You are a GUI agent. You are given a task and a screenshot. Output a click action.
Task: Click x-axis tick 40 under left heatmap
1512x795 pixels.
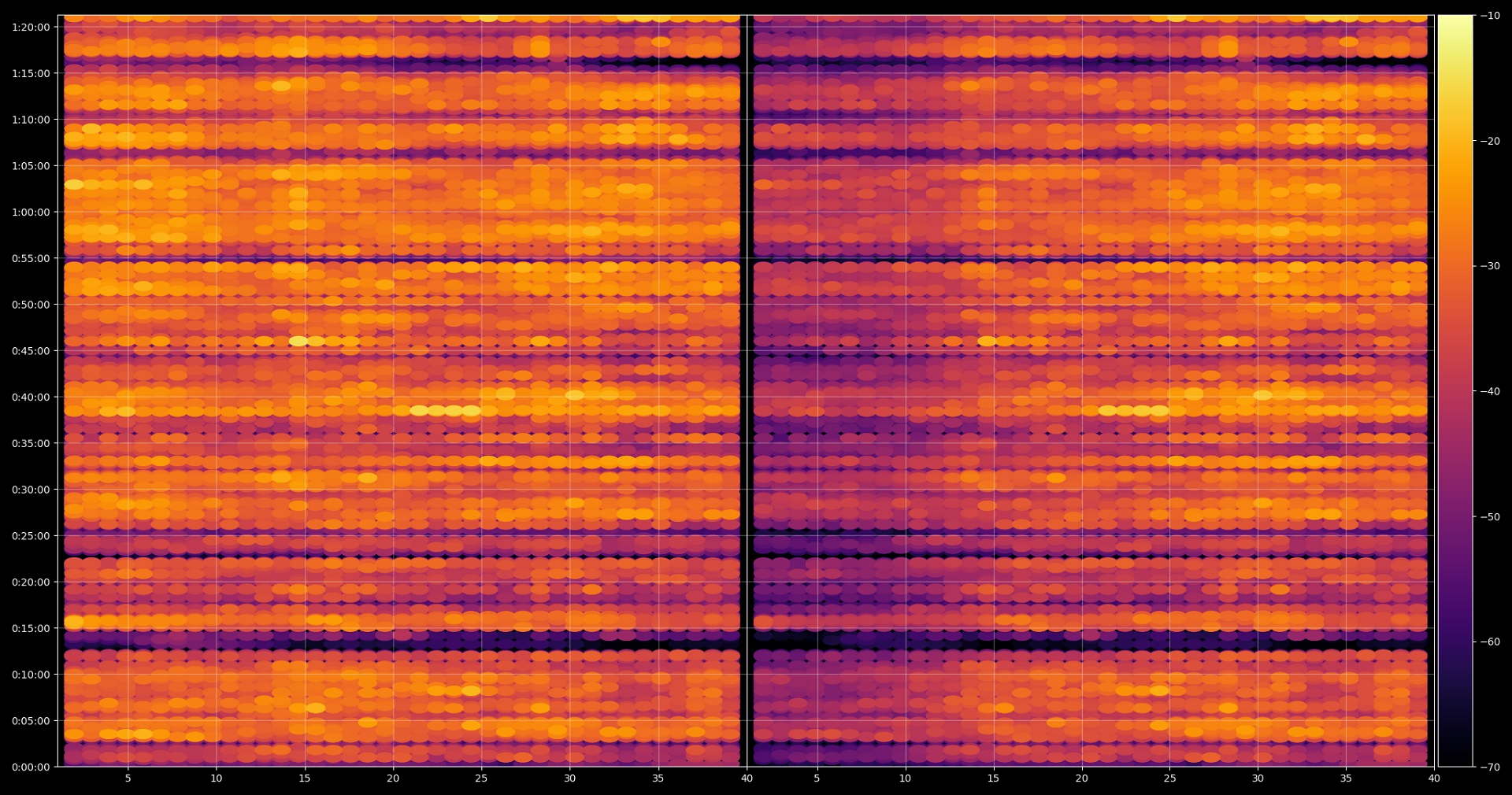pos(747,778)
